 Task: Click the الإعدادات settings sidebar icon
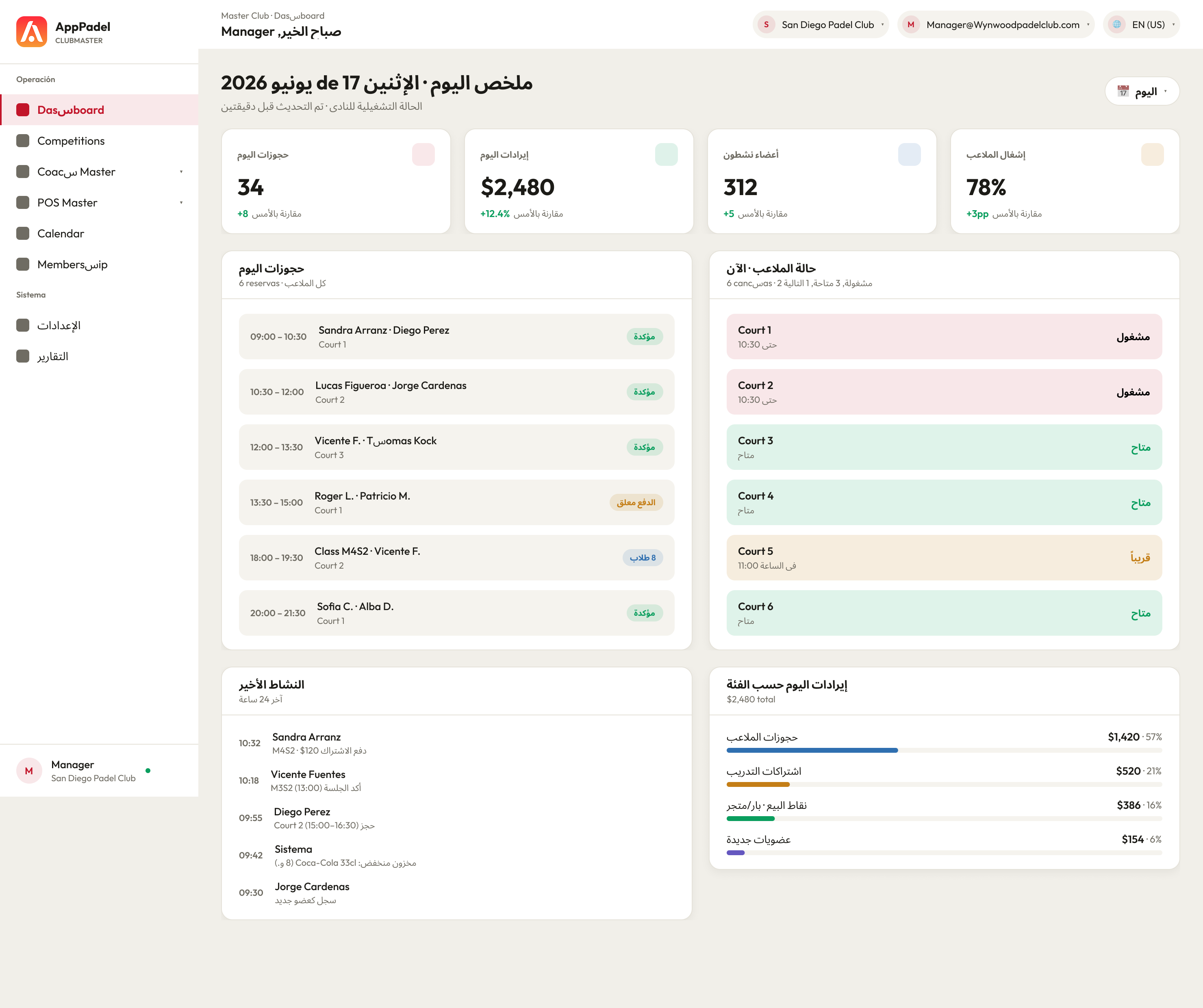[x=23, y=326]
